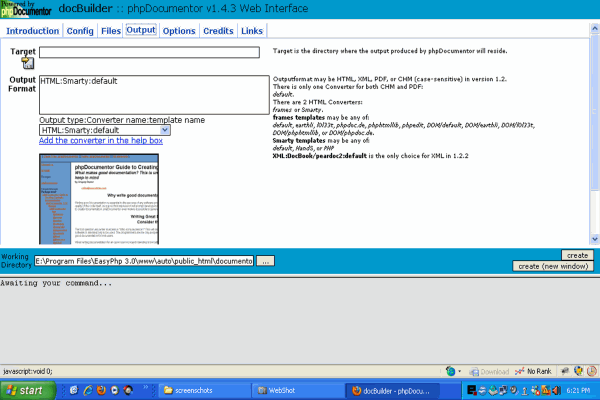This screenshot has width=600, height=400.
Task: Go to the Options tab
Action: [179, 31]
